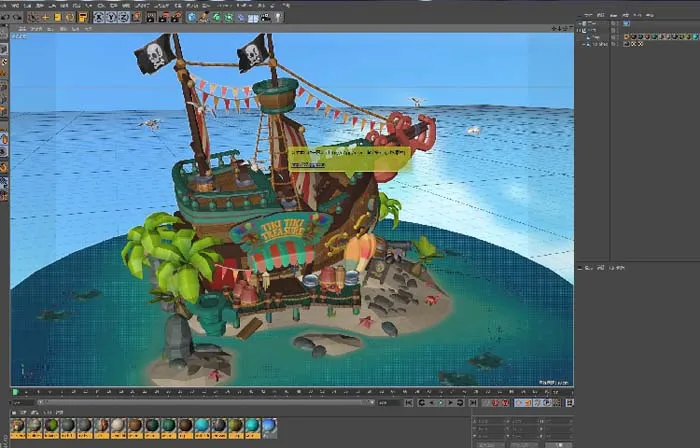The image size is (700, 448).
Task: Select the Move tool in top toolbar
Action: point(45,16)
